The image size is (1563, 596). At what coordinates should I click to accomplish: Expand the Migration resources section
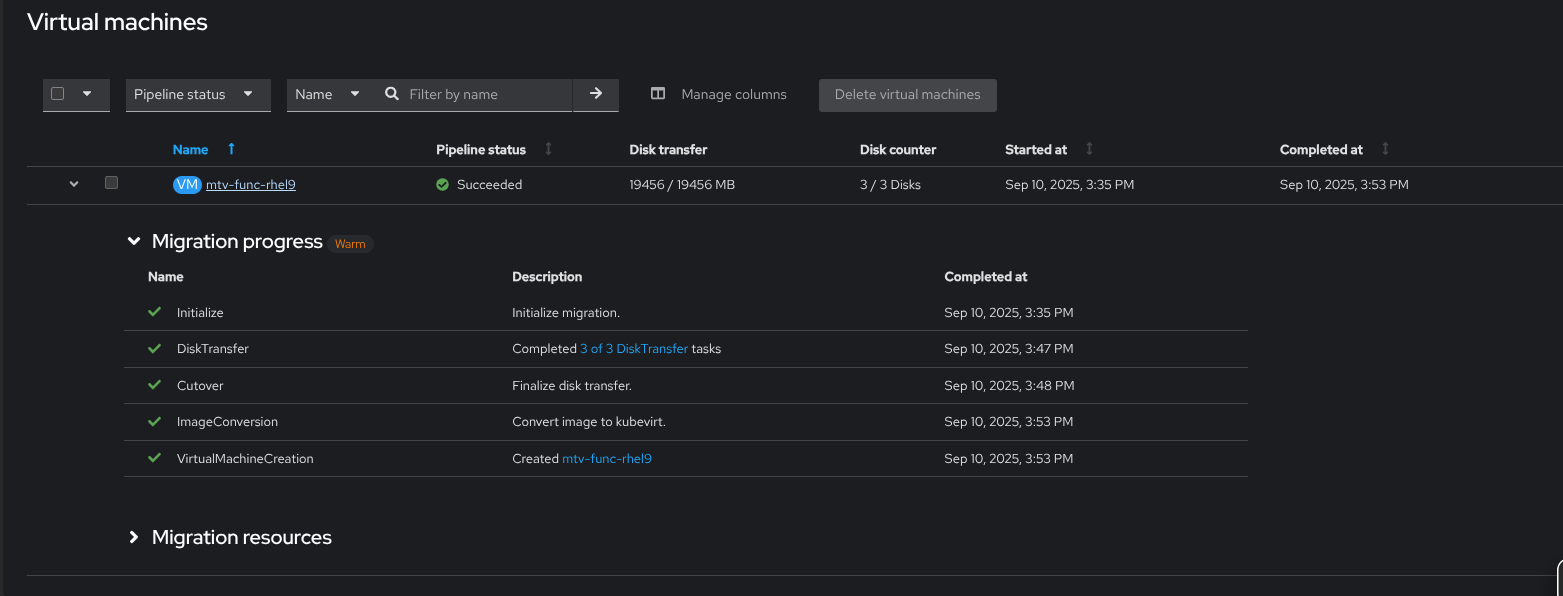(x=134, y=538)
